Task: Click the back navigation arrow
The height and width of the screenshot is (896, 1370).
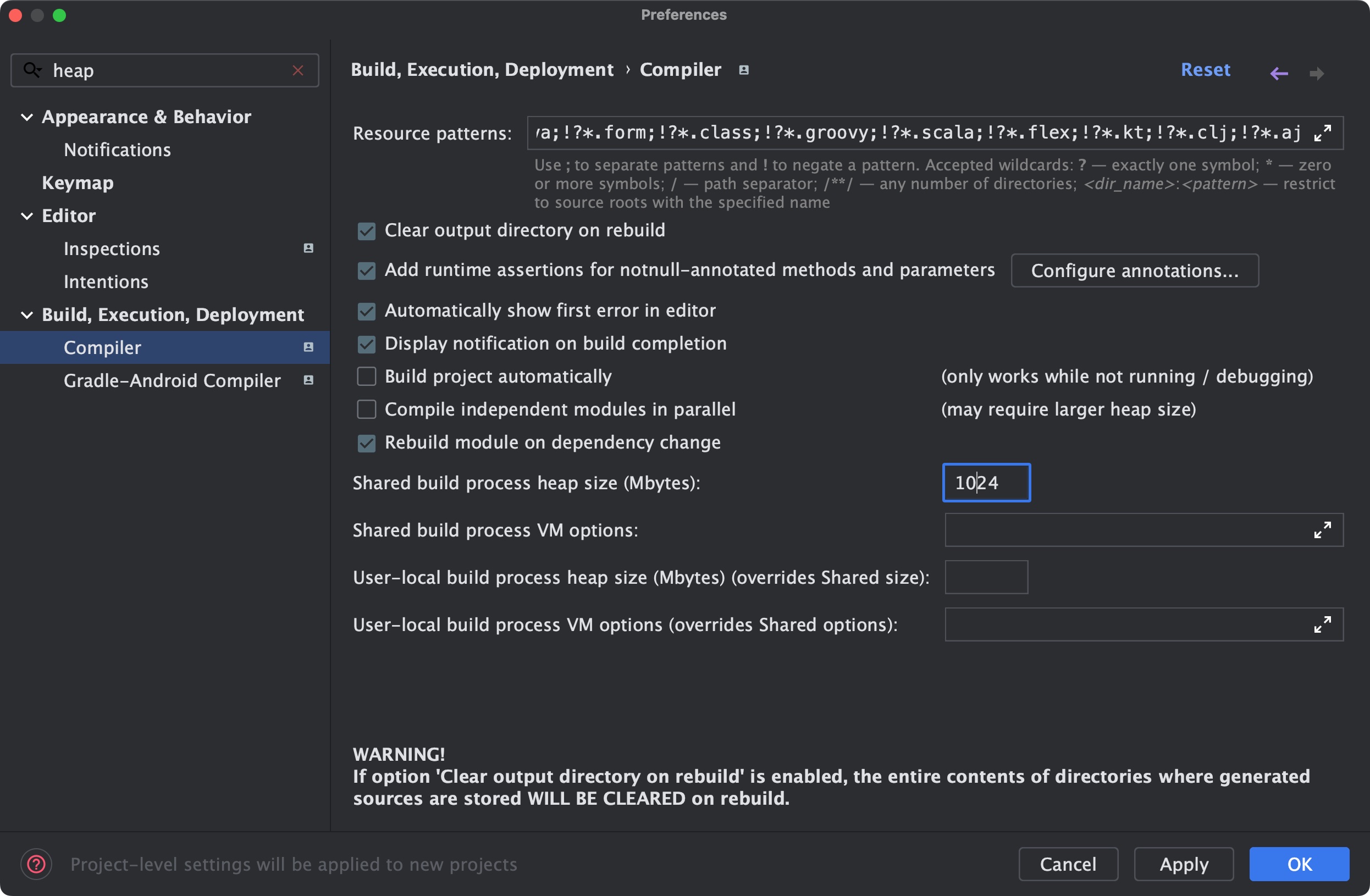Action: point(1279,73)
